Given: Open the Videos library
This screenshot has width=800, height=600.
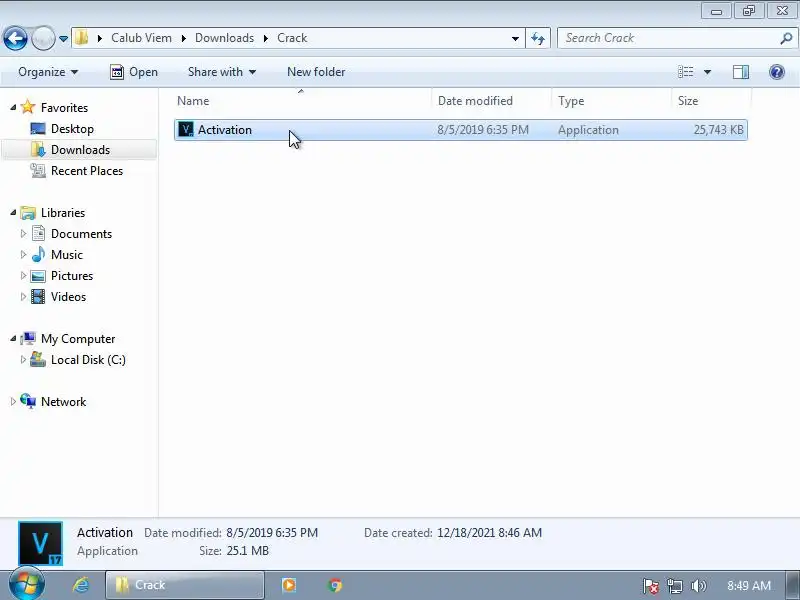Looking at the screenshot, I should [68, 296].
